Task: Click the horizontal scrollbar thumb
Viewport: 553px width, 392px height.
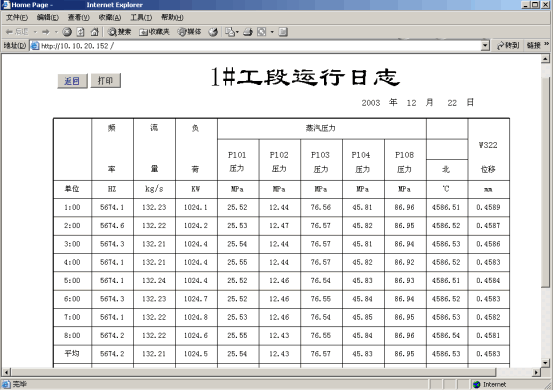Action: (x=253, y=372)
